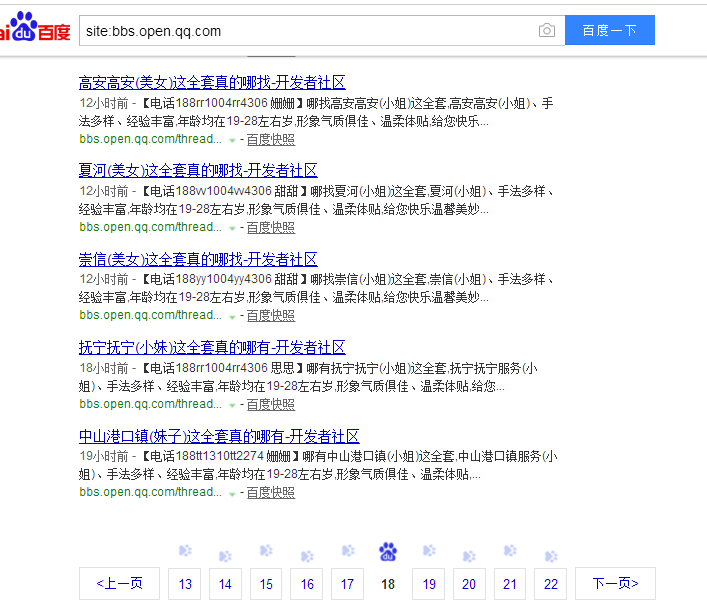Open 百度快照 for 中山港口镇 result
This screenshot has width=707, height=612.
coord(271,492)
